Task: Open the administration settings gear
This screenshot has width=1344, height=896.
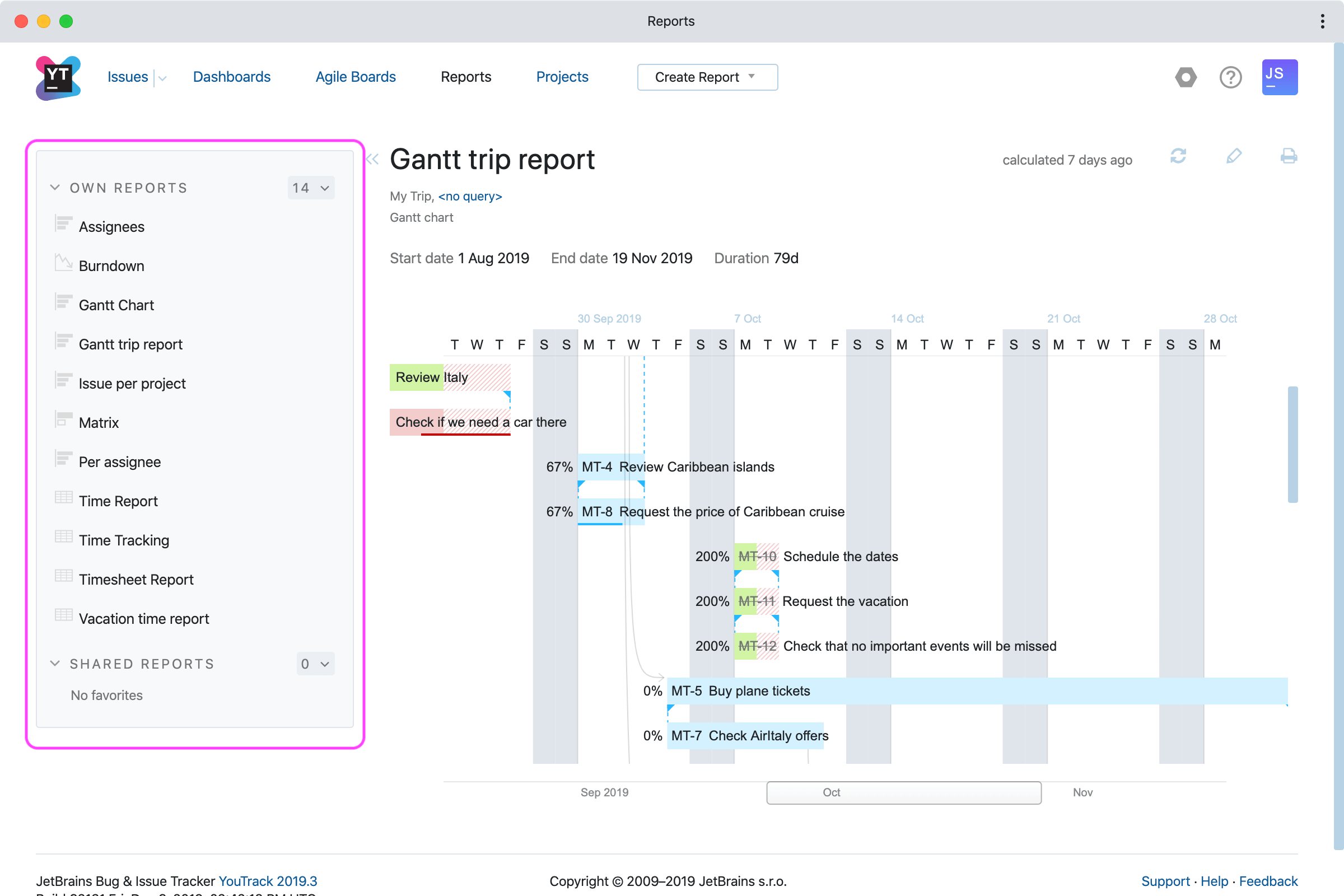Action: (x=1185, y=77)
